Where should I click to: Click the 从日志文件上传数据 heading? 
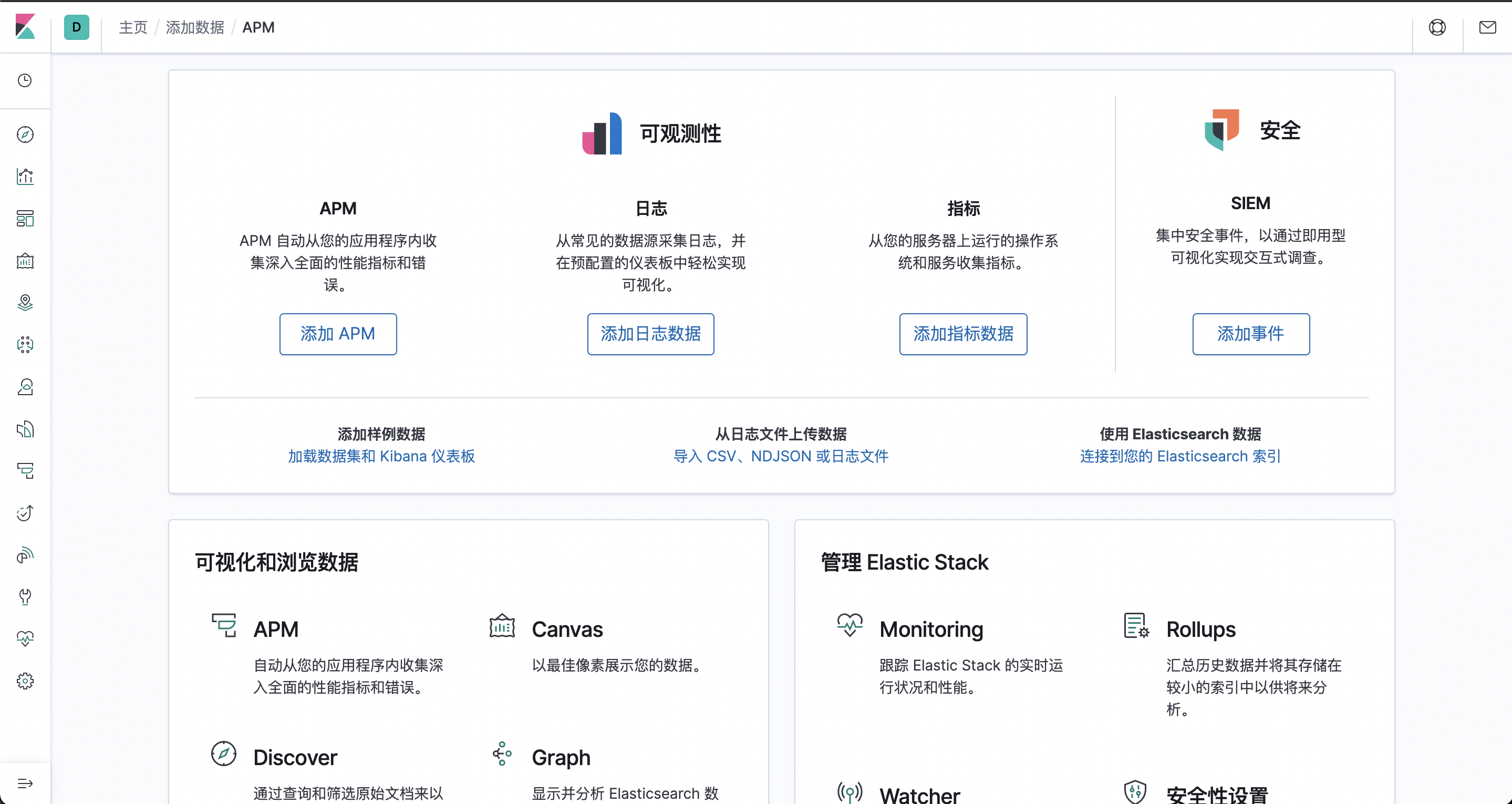pyautogui.click(x=781, y=434)
